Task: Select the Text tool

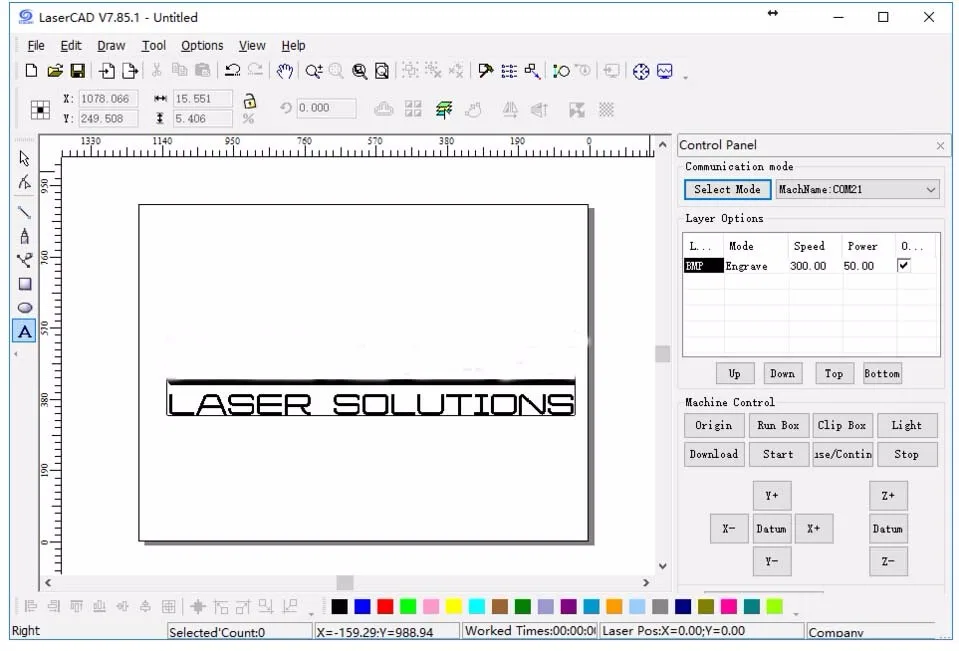Action: click(x=23, y=331)
